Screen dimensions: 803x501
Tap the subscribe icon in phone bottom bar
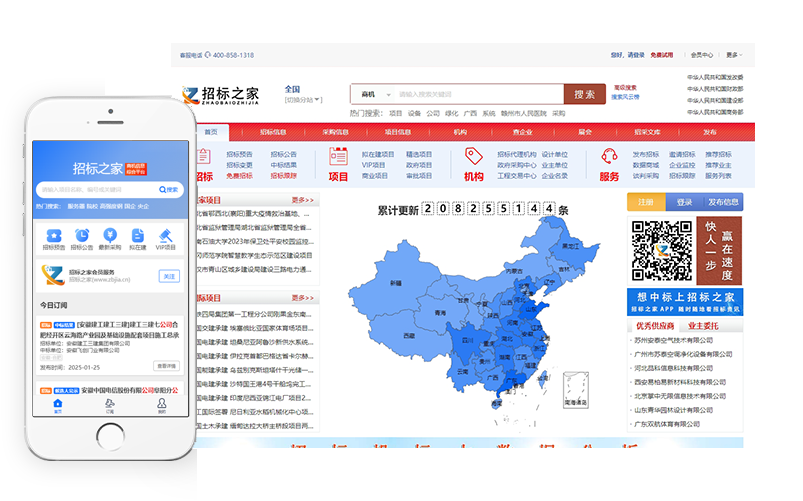click(110, 404)
